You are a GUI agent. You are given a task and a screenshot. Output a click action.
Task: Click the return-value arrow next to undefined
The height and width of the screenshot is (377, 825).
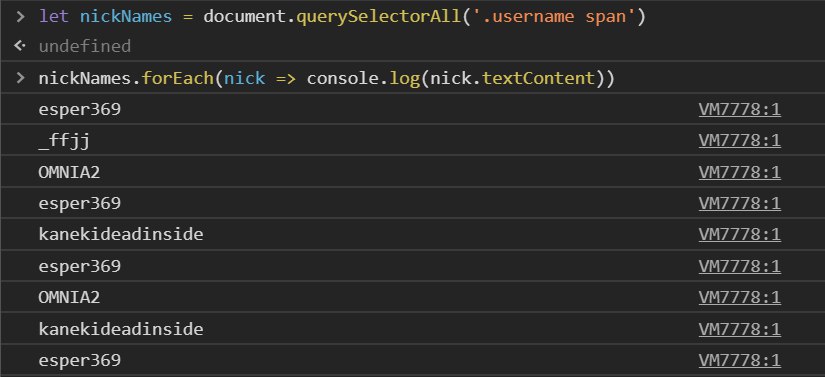[20, 46]
